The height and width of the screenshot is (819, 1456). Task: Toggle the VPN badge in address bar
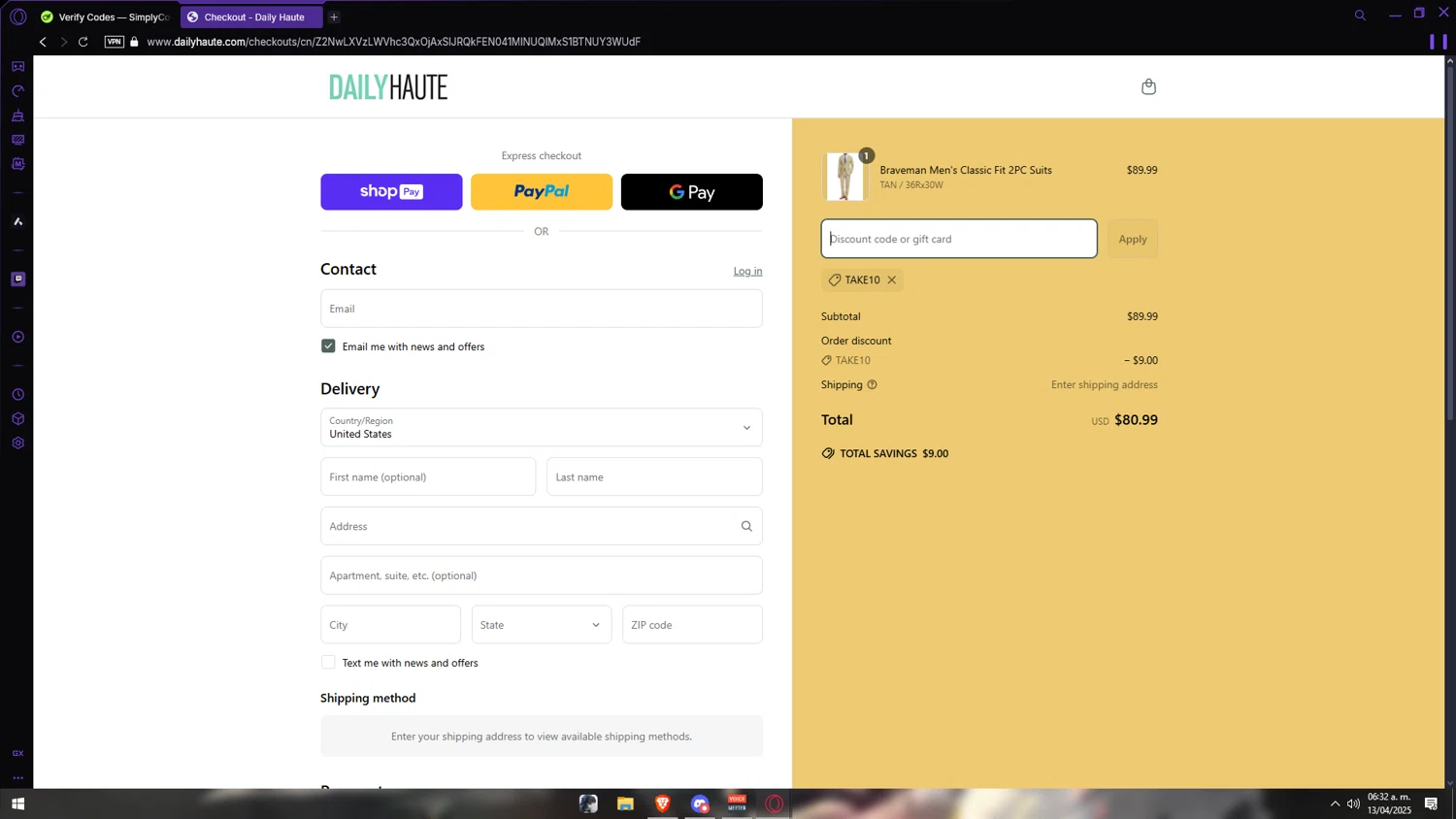(x=115, y=42)
